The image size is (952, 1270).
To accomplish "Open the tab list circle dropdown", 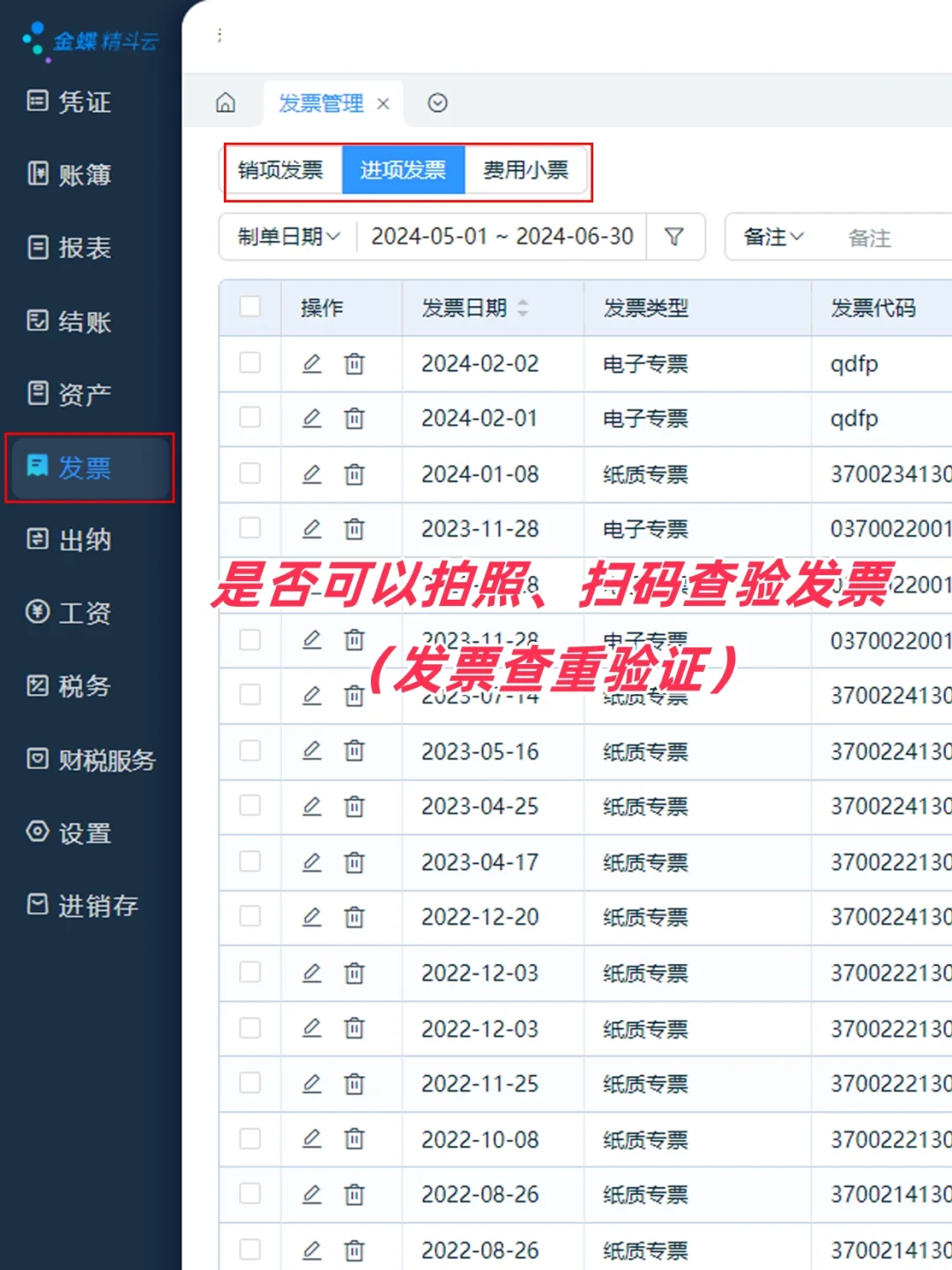I will click(437, 103).
